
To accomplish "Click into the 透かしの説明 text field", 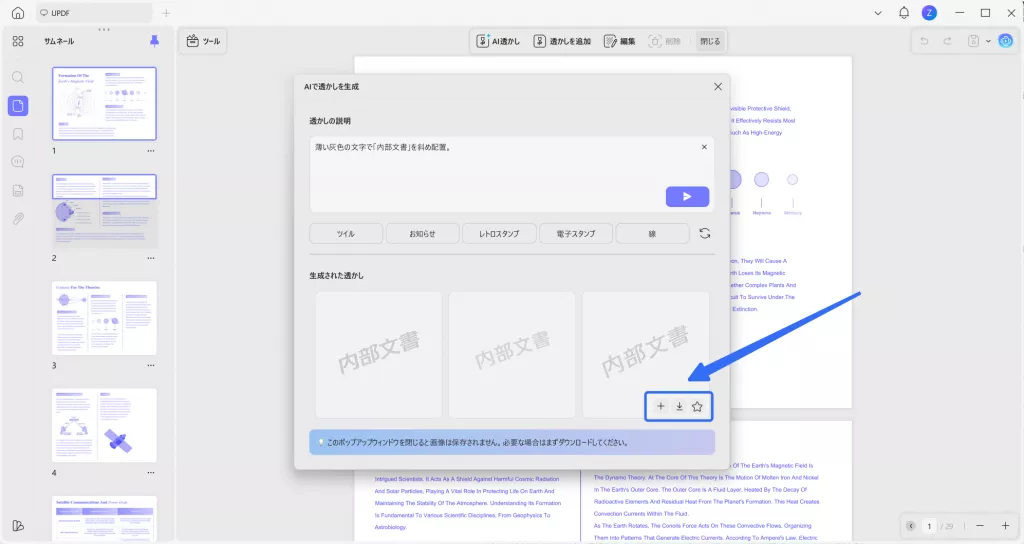I will (511, 174).
